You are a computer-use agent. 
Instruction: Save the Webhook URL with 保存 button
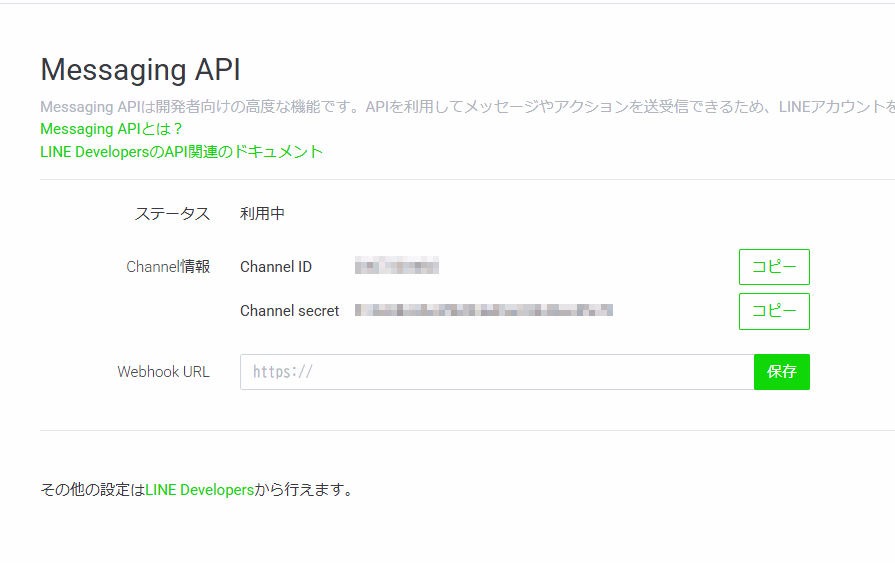[x=781, y=372]
